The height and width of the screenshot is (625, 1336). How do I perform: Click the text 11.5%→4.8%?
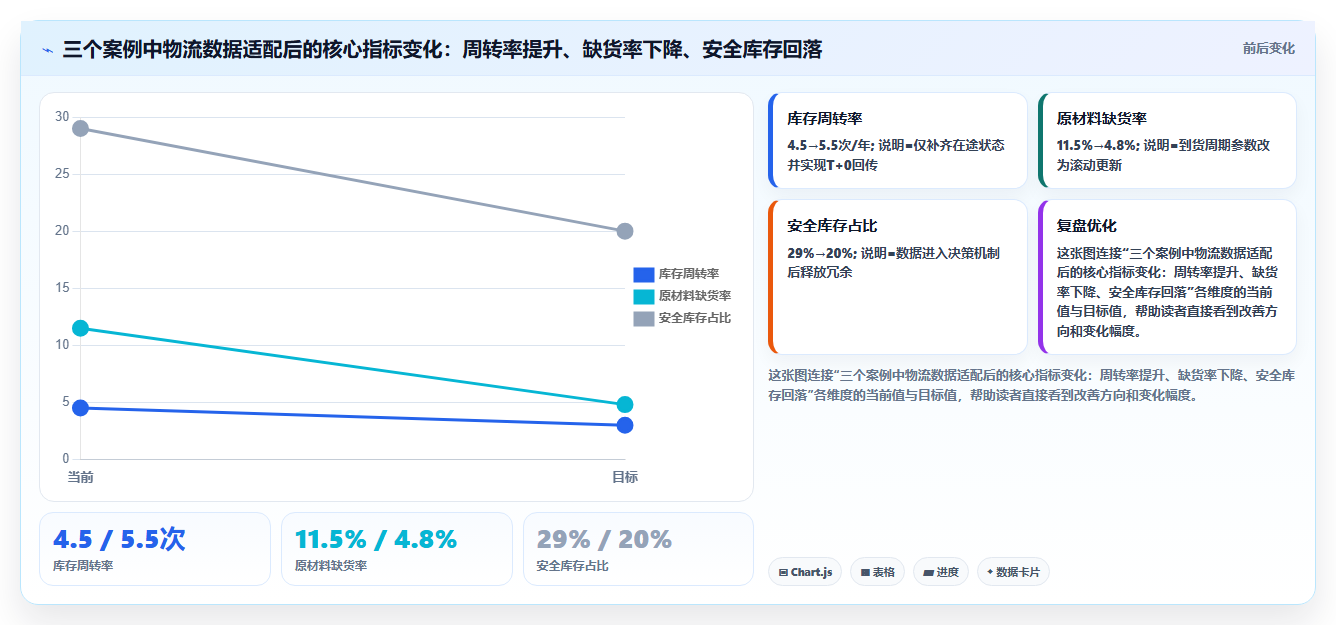pyautogui.click(x=1097, y=145)
